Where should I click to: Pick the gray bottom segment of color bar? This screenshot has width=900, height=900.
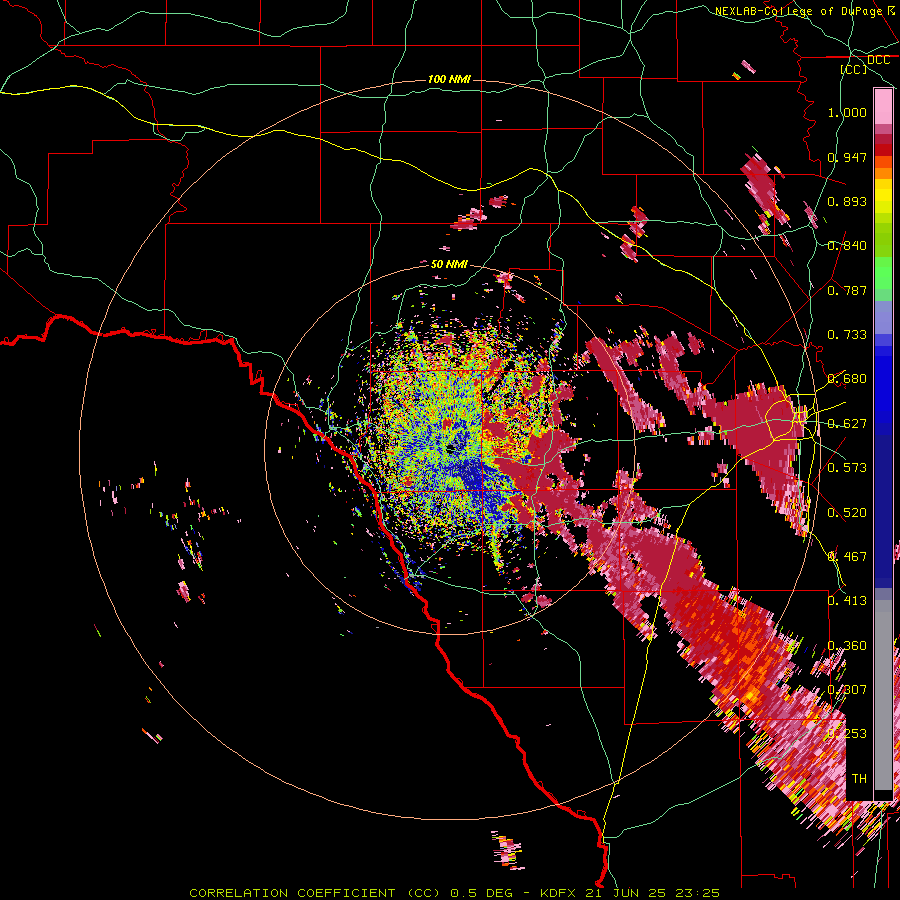tap(883, 695)
